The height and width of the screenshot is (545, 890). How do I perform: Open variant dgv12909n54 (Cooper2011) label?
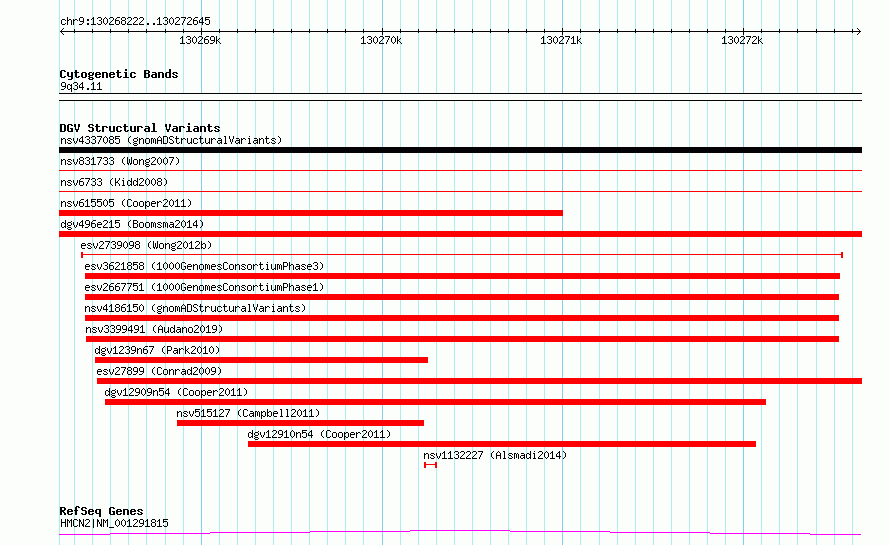point(176,392)
